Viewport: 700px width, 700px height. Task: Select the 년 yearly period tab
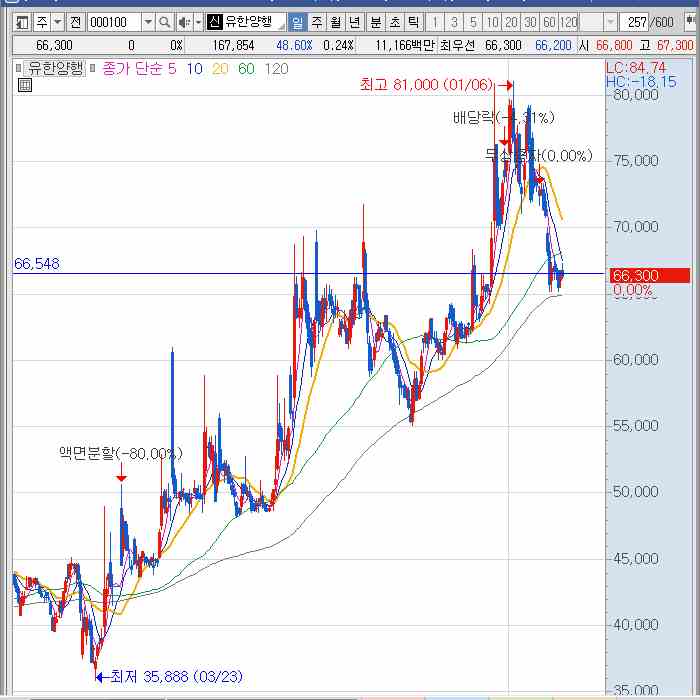(x=354, y=22)
